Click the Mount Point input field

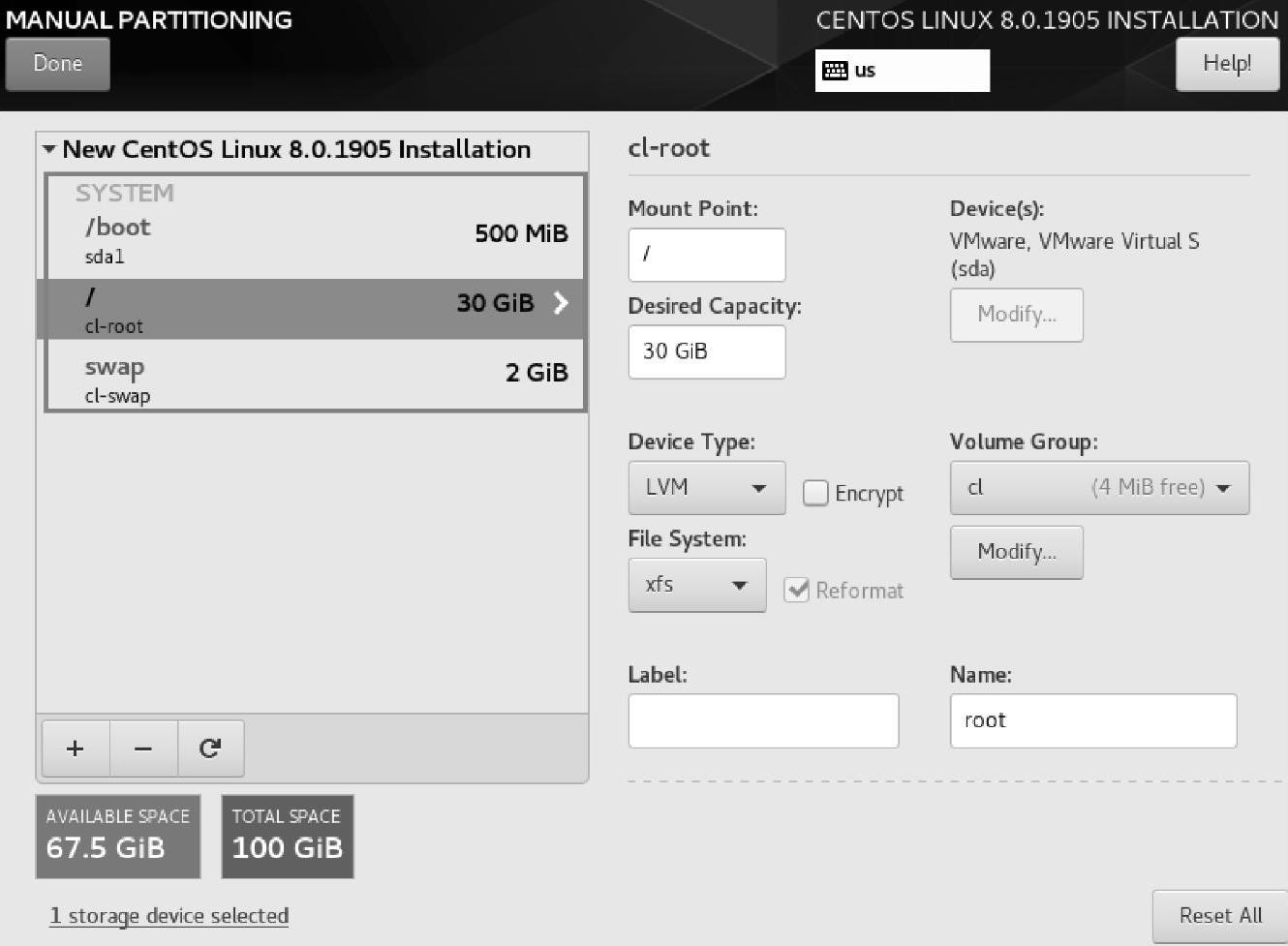click(x=707, y=255)
